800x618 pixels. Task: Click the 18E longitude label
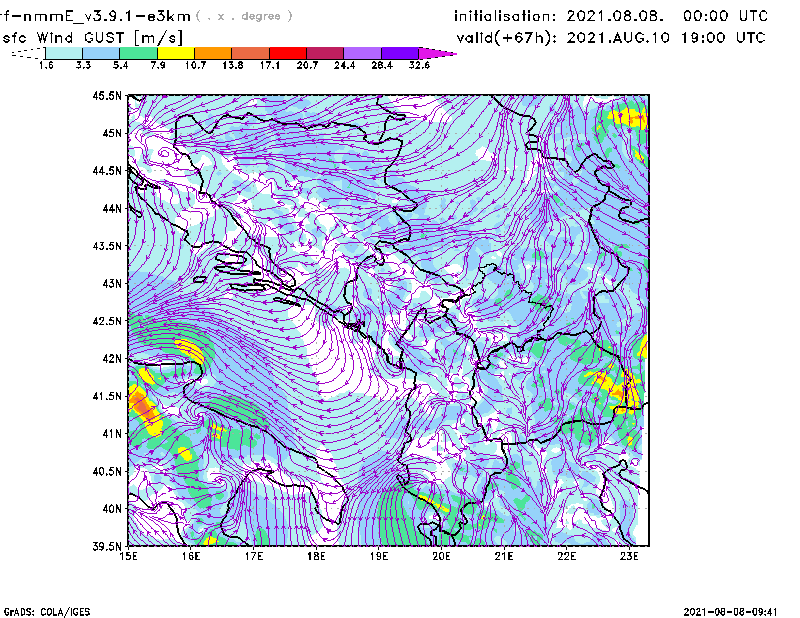[316, 556]
